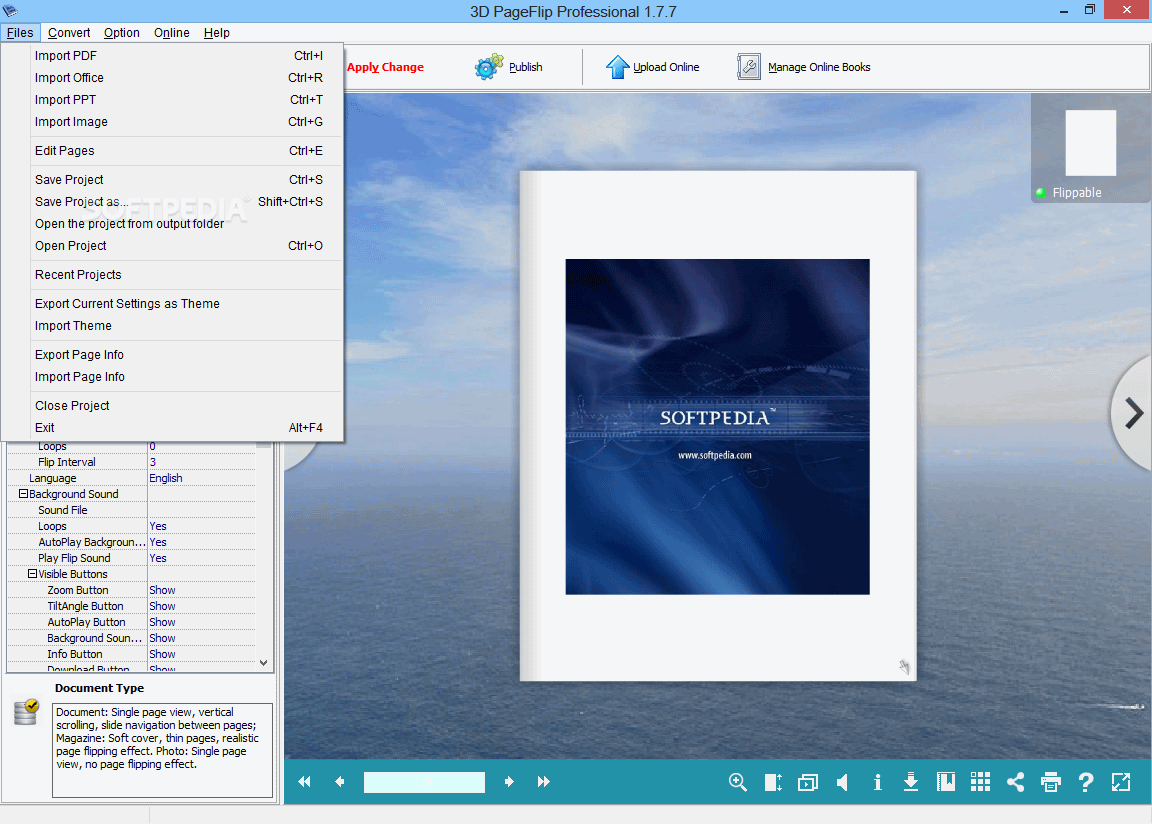
Task: Start autoplay slideshow icon
Action: coord(807,782)
